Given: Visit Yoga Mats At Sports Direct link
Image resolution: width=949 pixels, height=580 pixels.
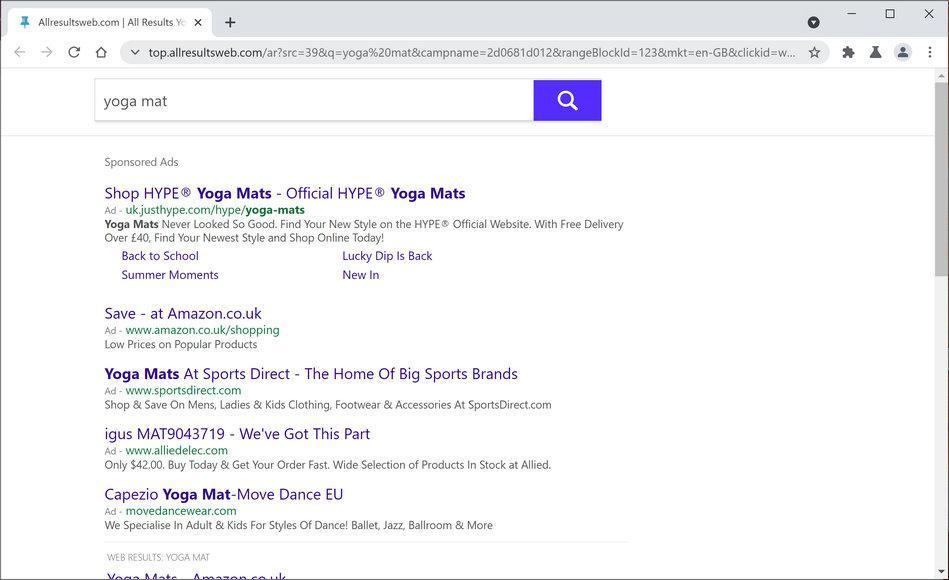Looking at the screenshot, I should pyautogui.click(x=311, y=373).
